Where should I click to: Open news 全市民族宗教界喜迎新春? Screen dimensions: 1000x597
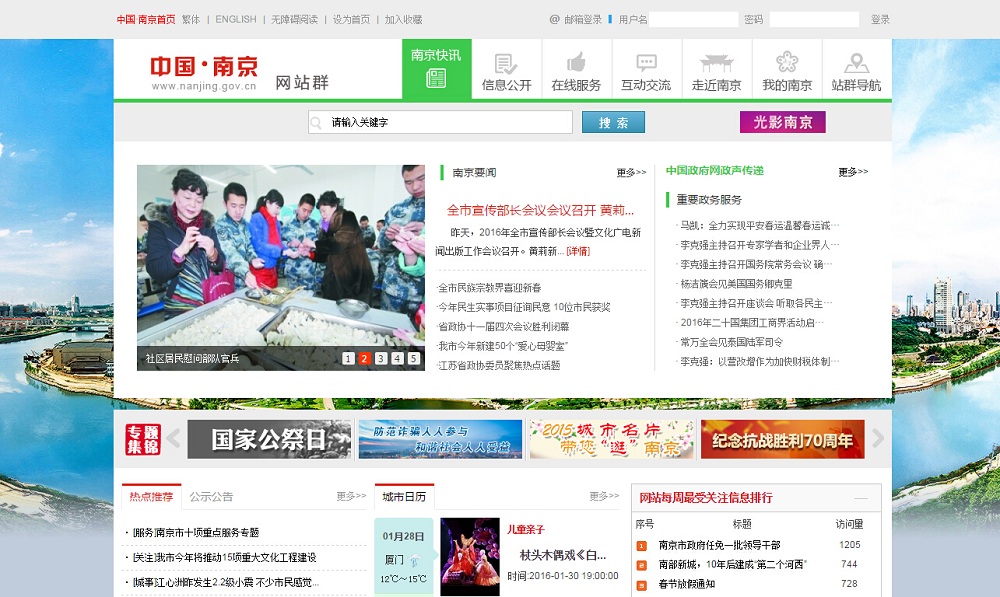tap(489, 288)
